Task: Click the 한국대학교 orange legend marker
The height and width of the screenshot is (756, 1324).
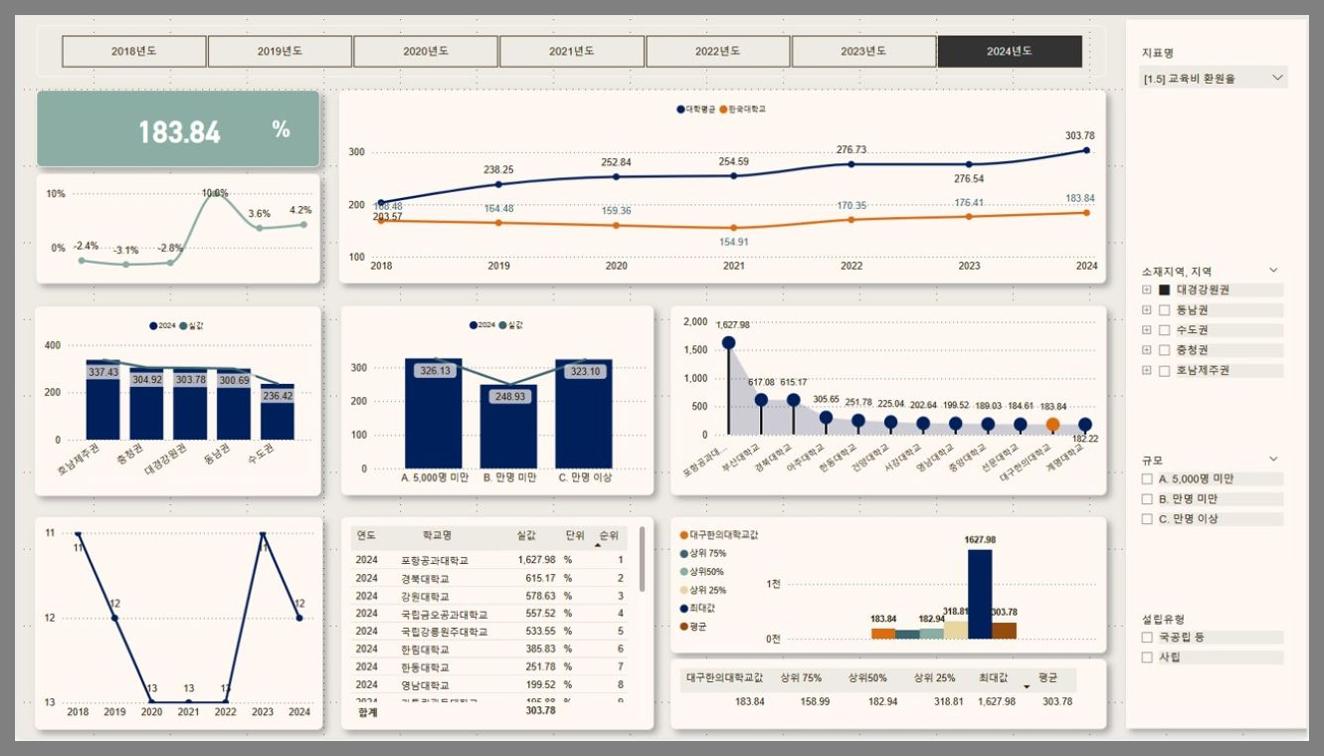Action: click(724, 108)
